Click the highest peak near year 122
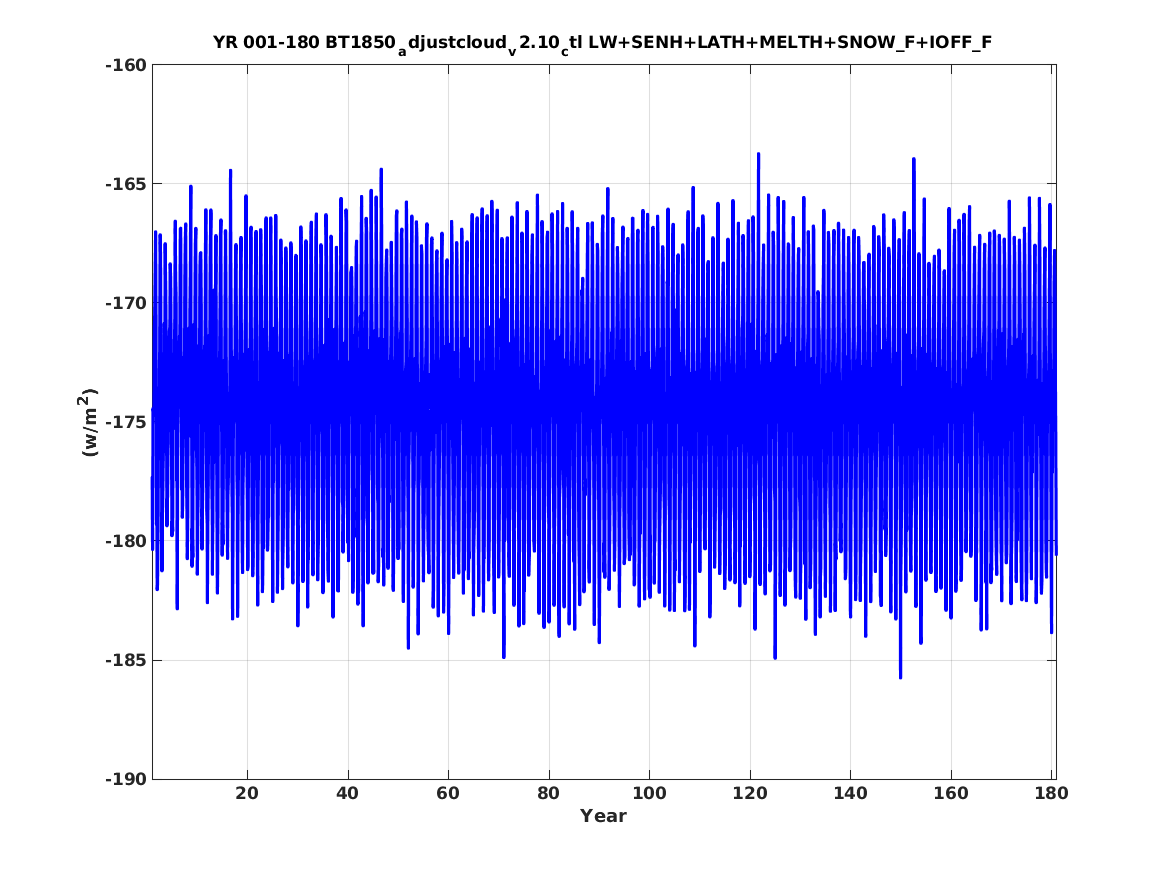This screenshot has height=875, width=1167. [758, 154]
